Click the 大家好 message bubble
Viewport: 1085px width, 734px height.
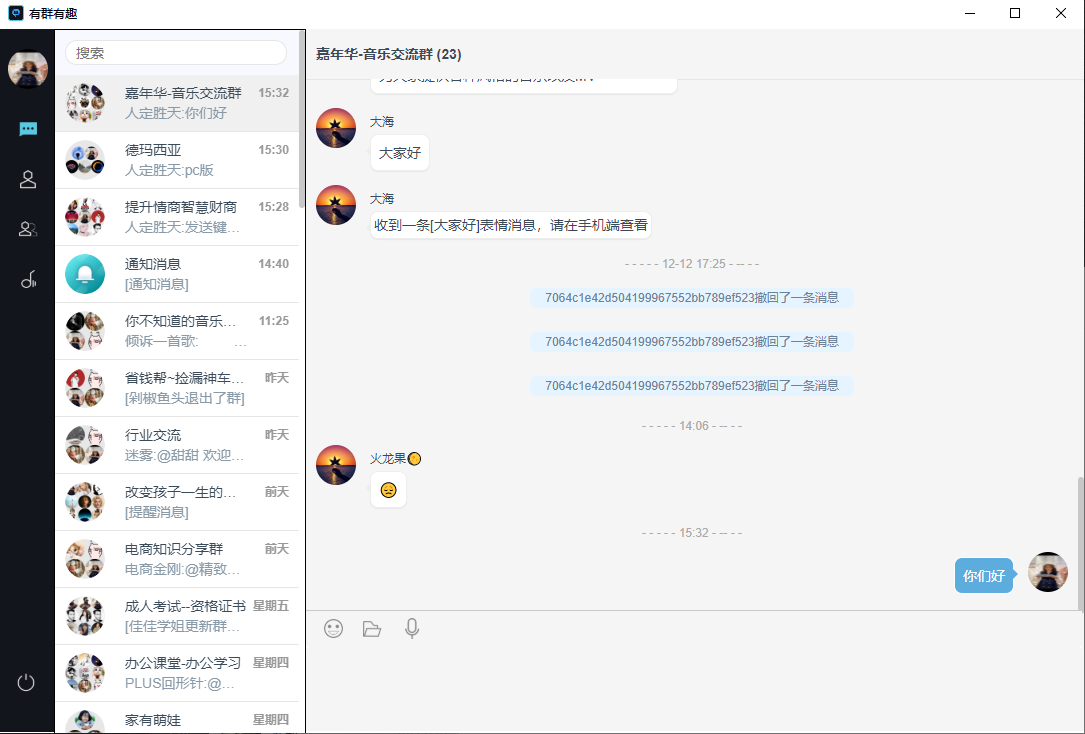pos(400,153)
